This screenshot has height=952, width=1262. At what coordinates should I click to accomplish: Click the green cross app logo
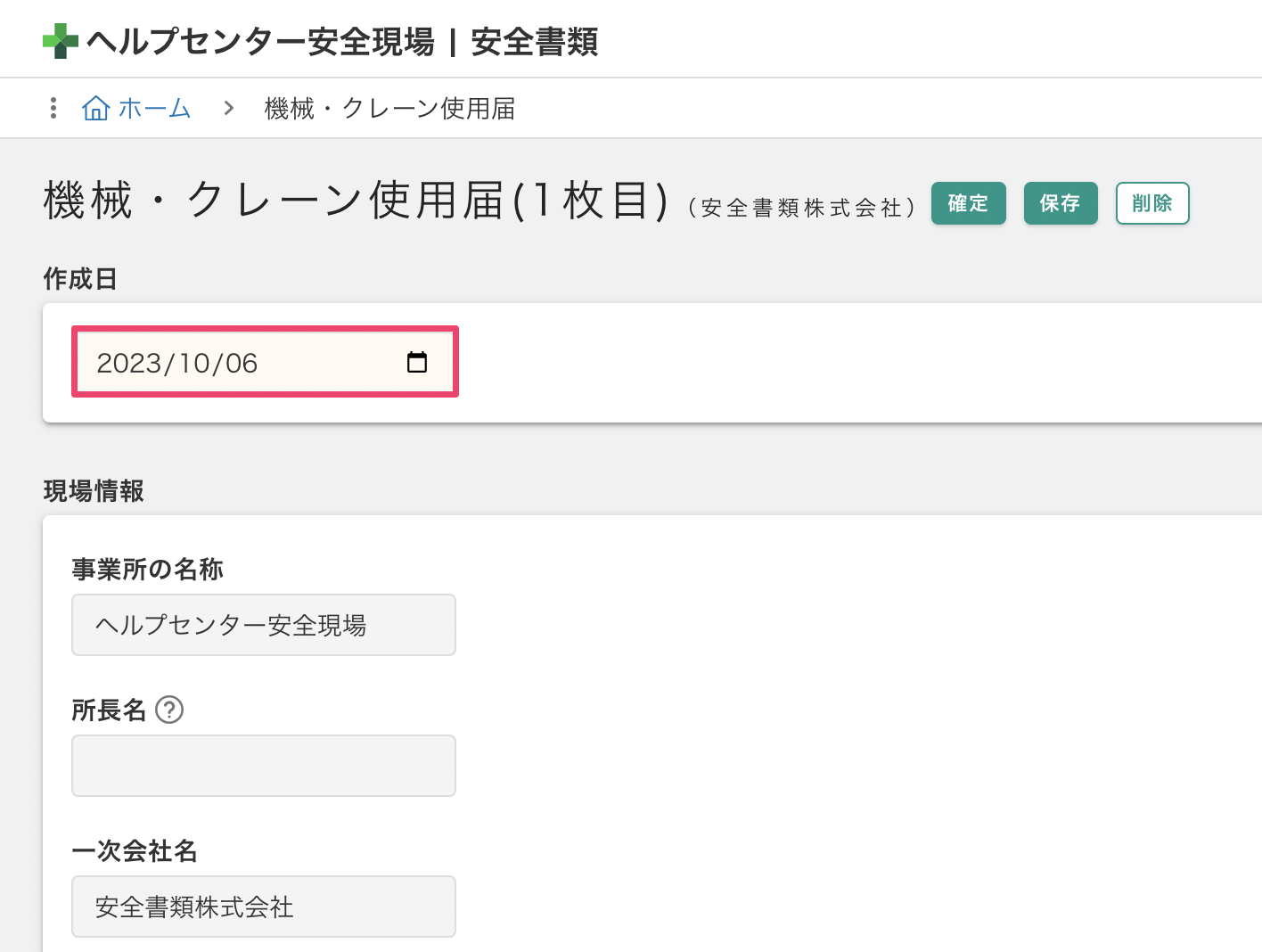61,41
